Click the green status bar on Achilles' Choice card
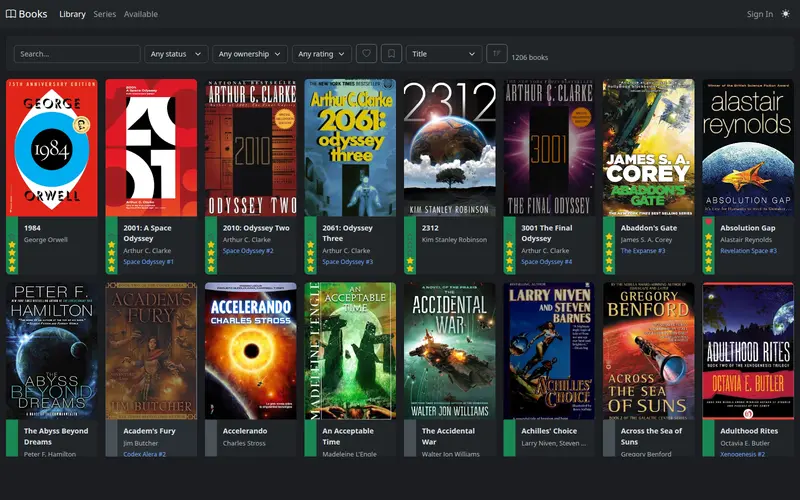Image resolution: width=800 pixels, height=500 pixels. [x=509, y=438]
